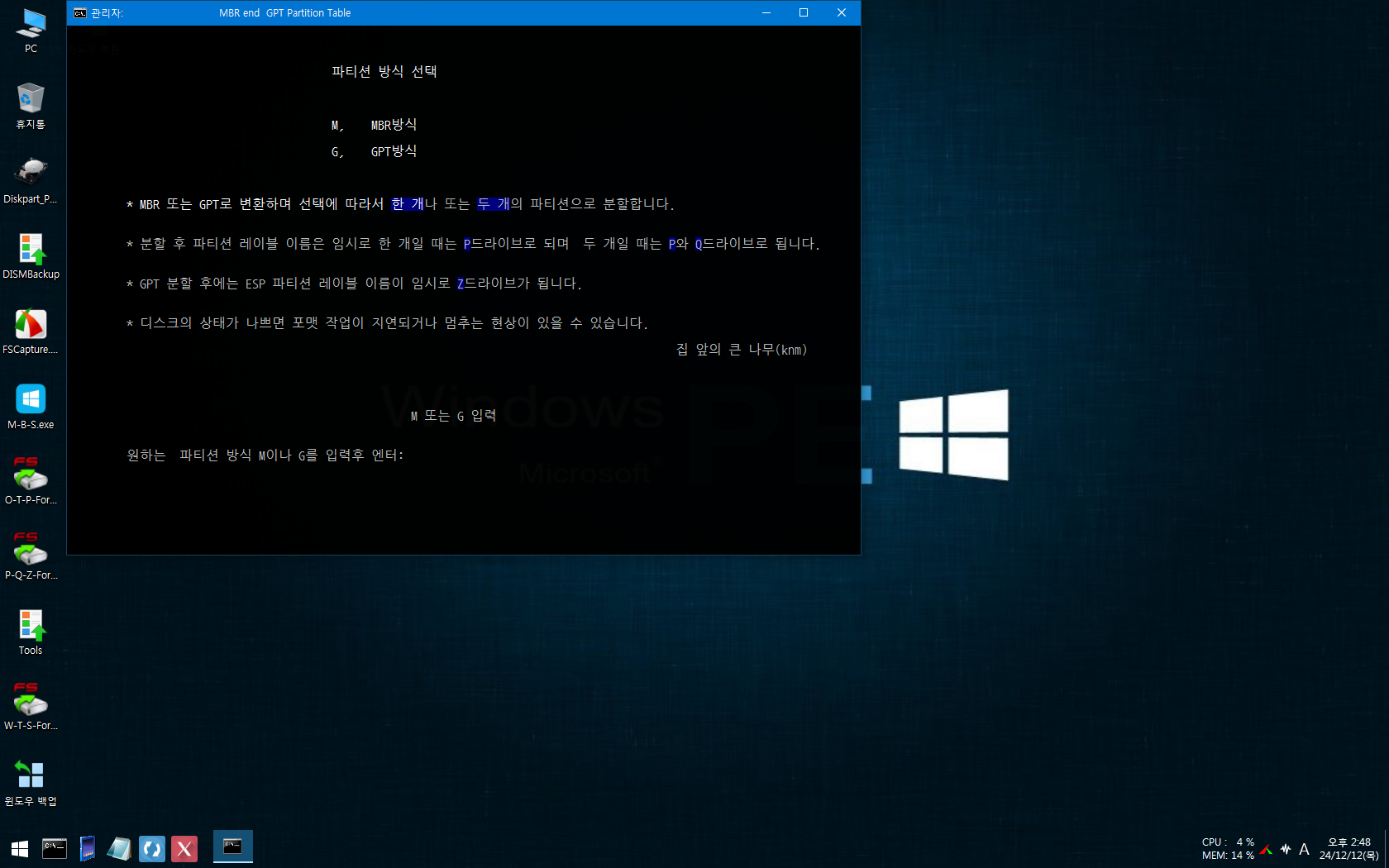Click the highlighted '두 개' text
This screenshot has width=1389, height=868.
point(494,204)
